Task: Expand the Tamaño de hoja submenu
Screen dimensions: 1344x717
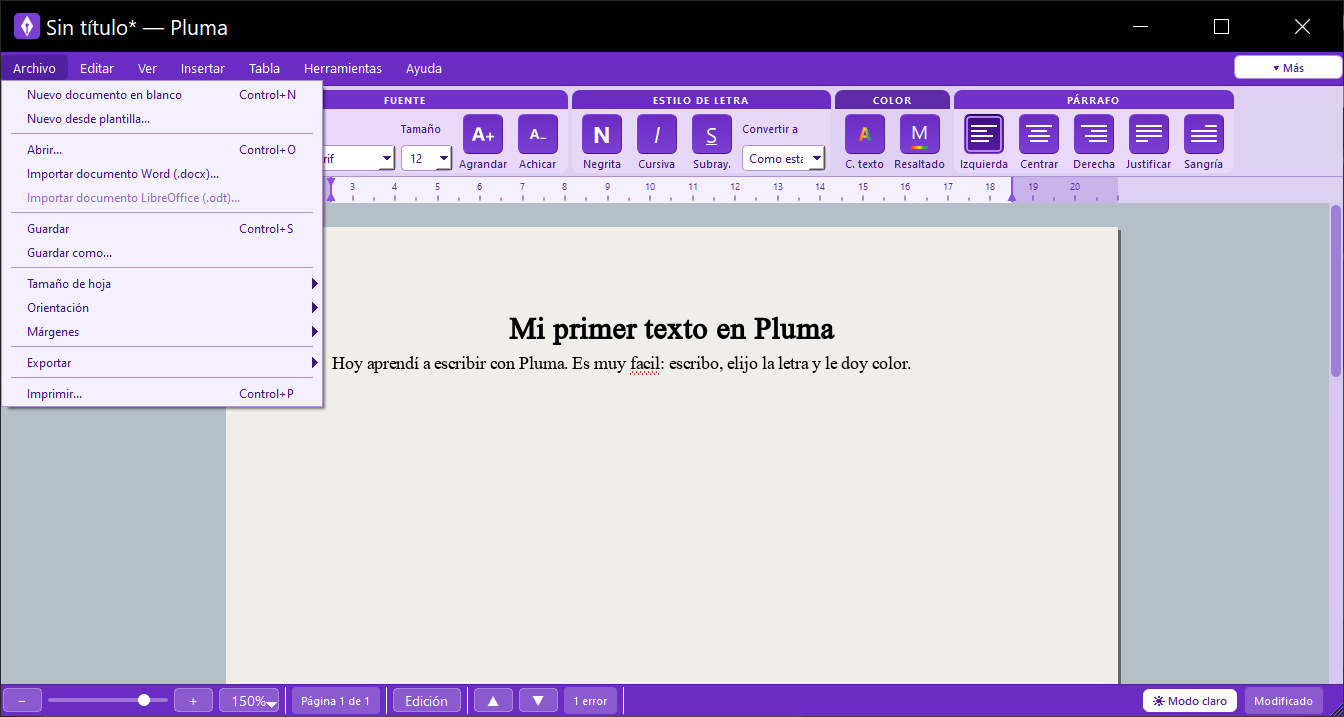Action: coord(162,284)
